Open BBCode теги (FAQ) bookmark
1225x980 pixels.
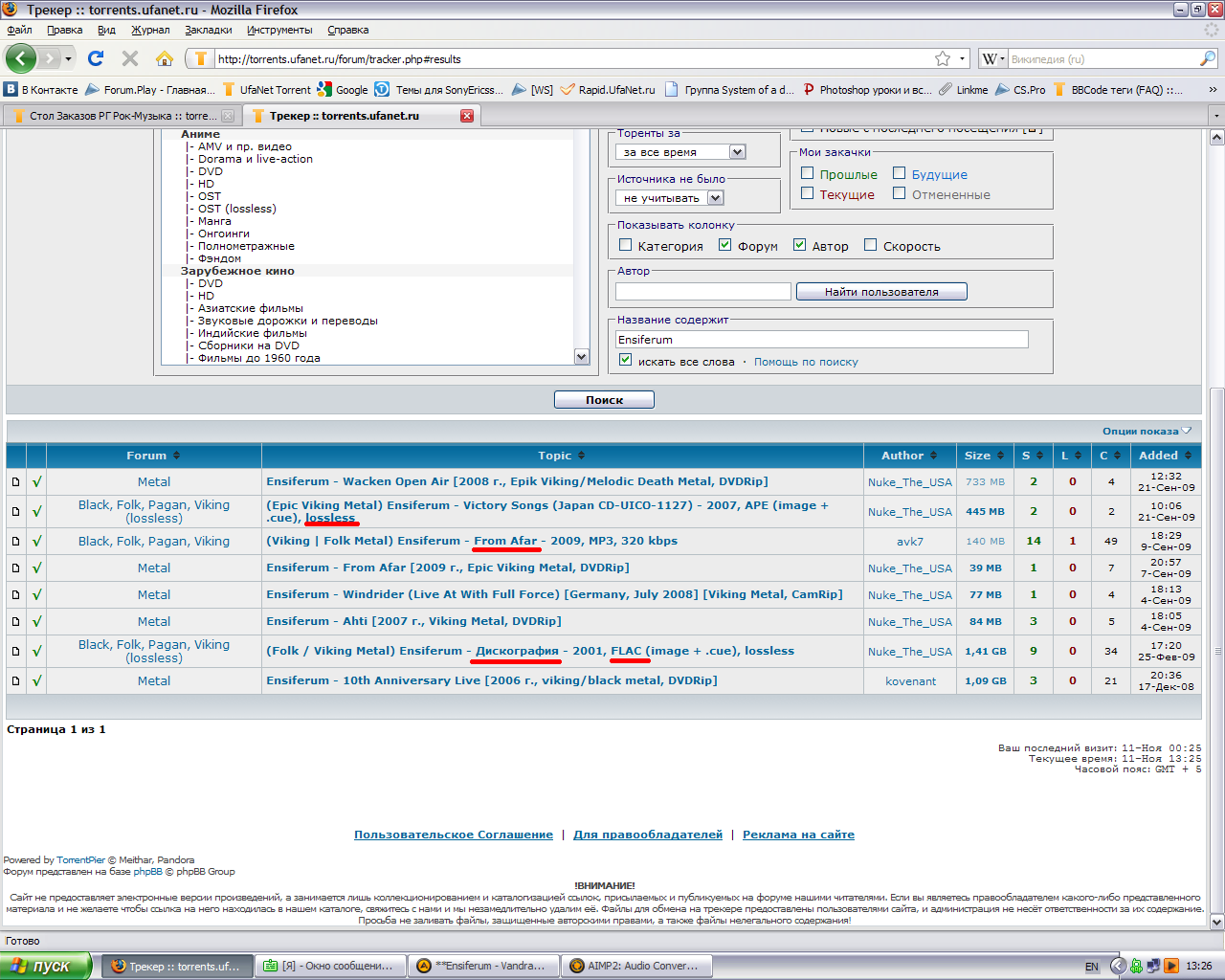click(1119, 90)
